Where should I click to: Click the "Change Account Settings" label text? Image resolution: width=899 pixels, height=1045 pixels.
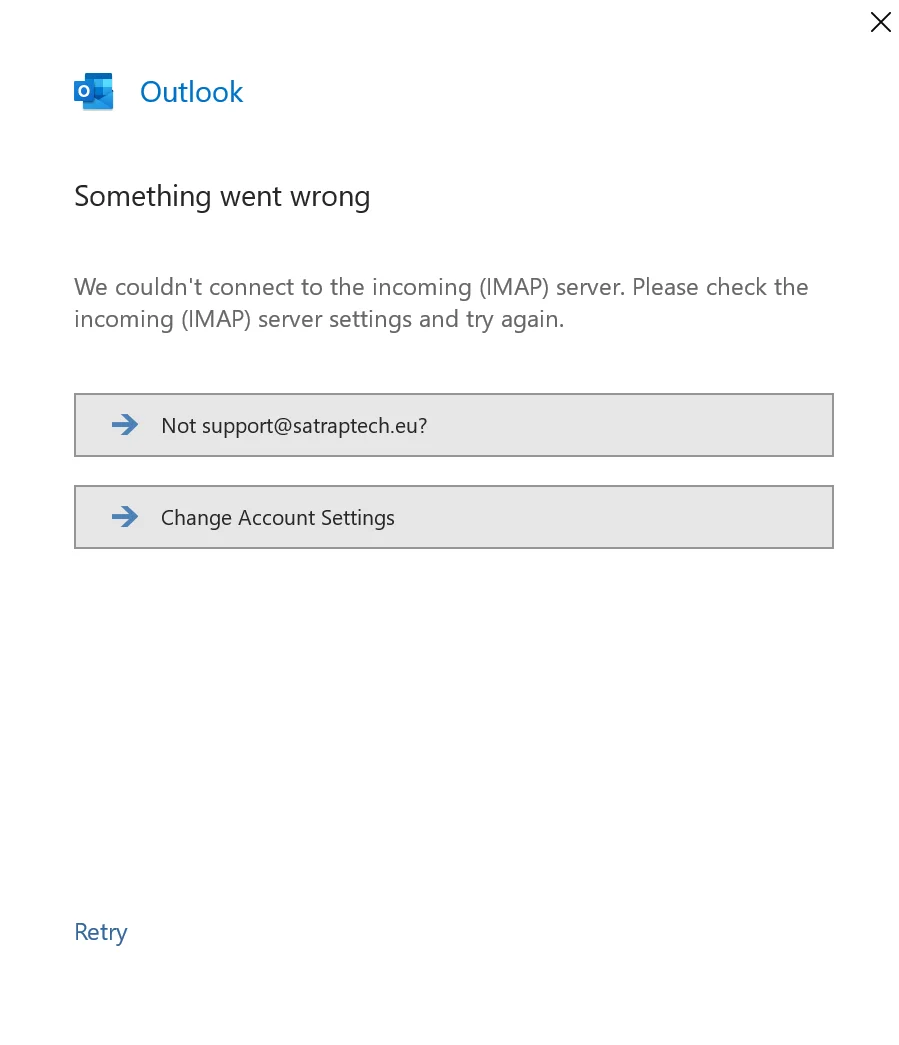278,518
